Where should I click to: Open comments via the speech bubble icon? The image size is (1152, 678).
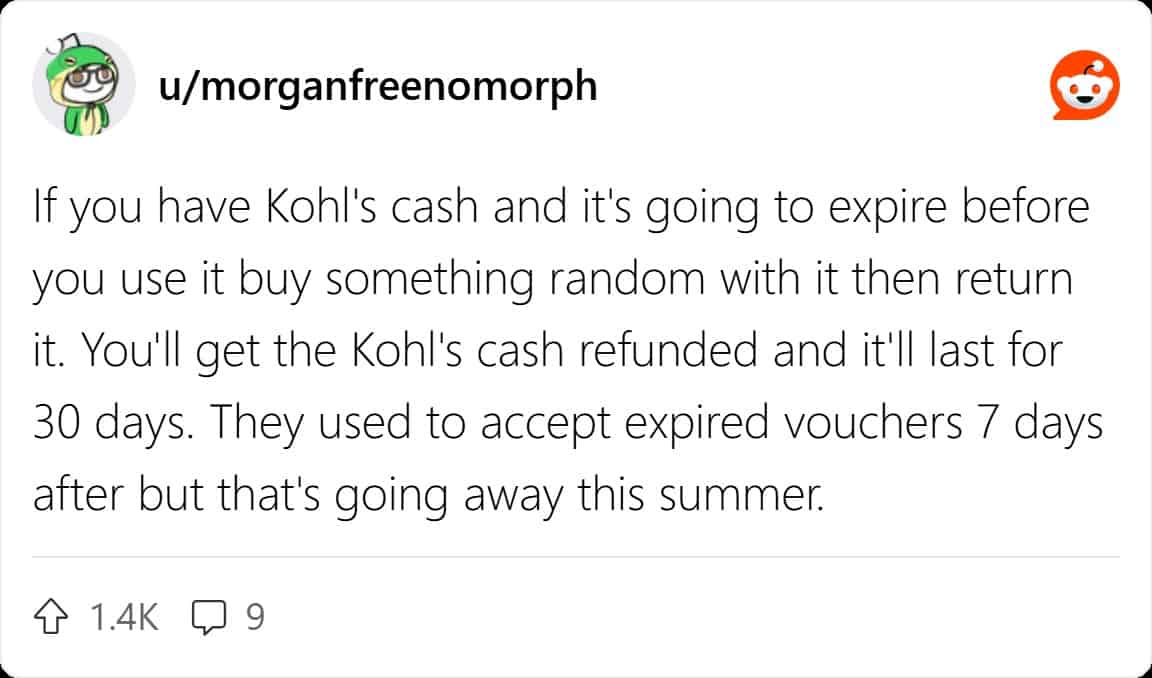pos(207,617)
